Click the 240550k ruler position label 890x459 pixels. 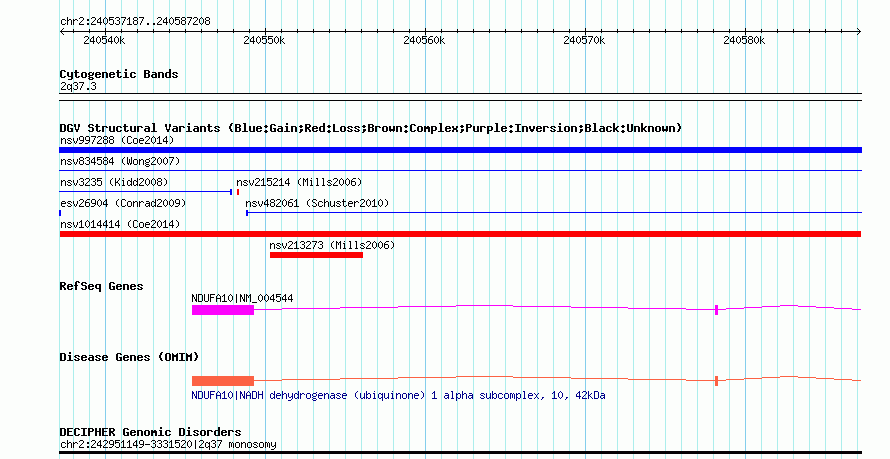(x=265, y=40)
